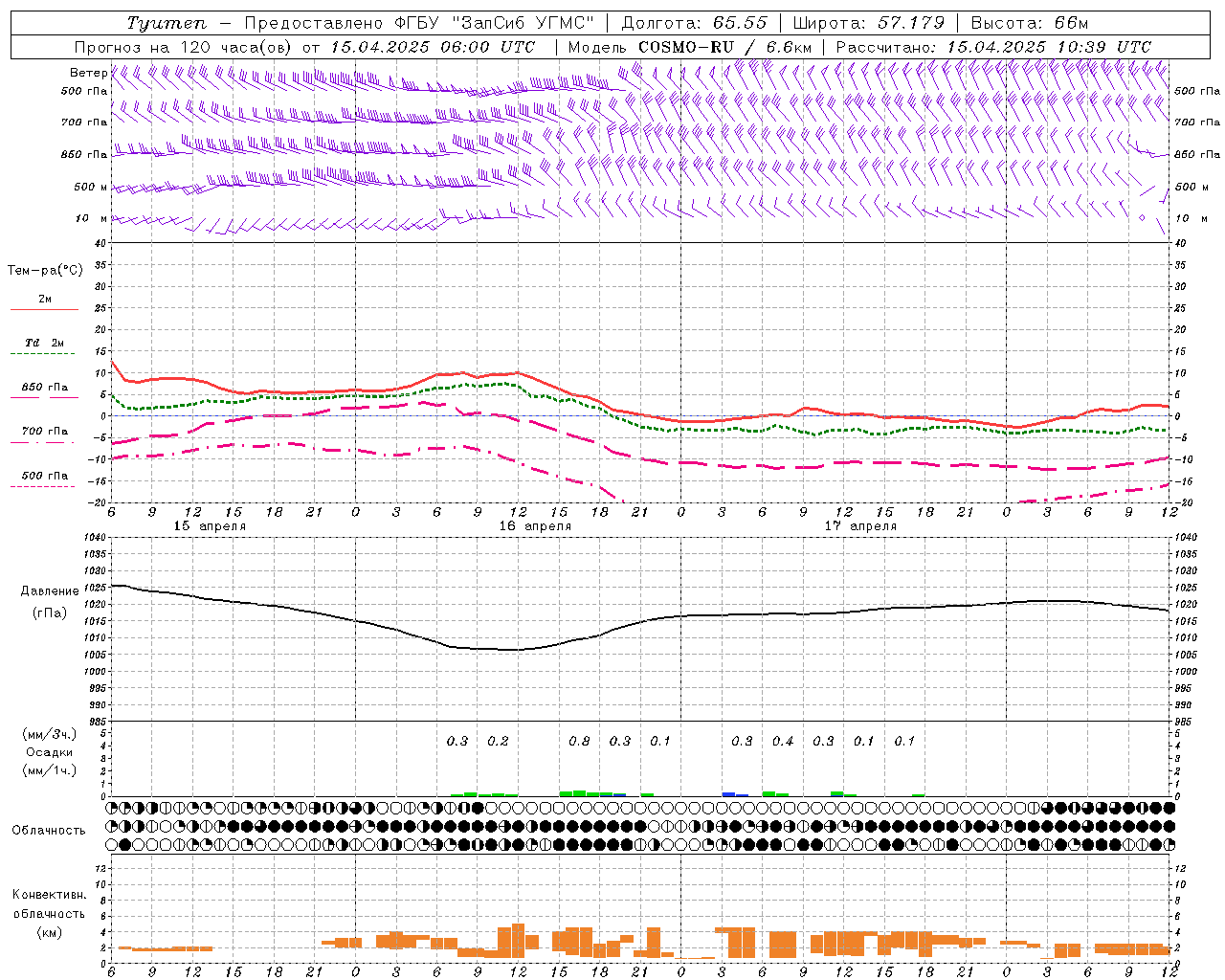Click the "17 апреля" date label
Image resolution: width=1225 pixels, height=980 pixels.
pyautogui.click(x=860, y=526)
